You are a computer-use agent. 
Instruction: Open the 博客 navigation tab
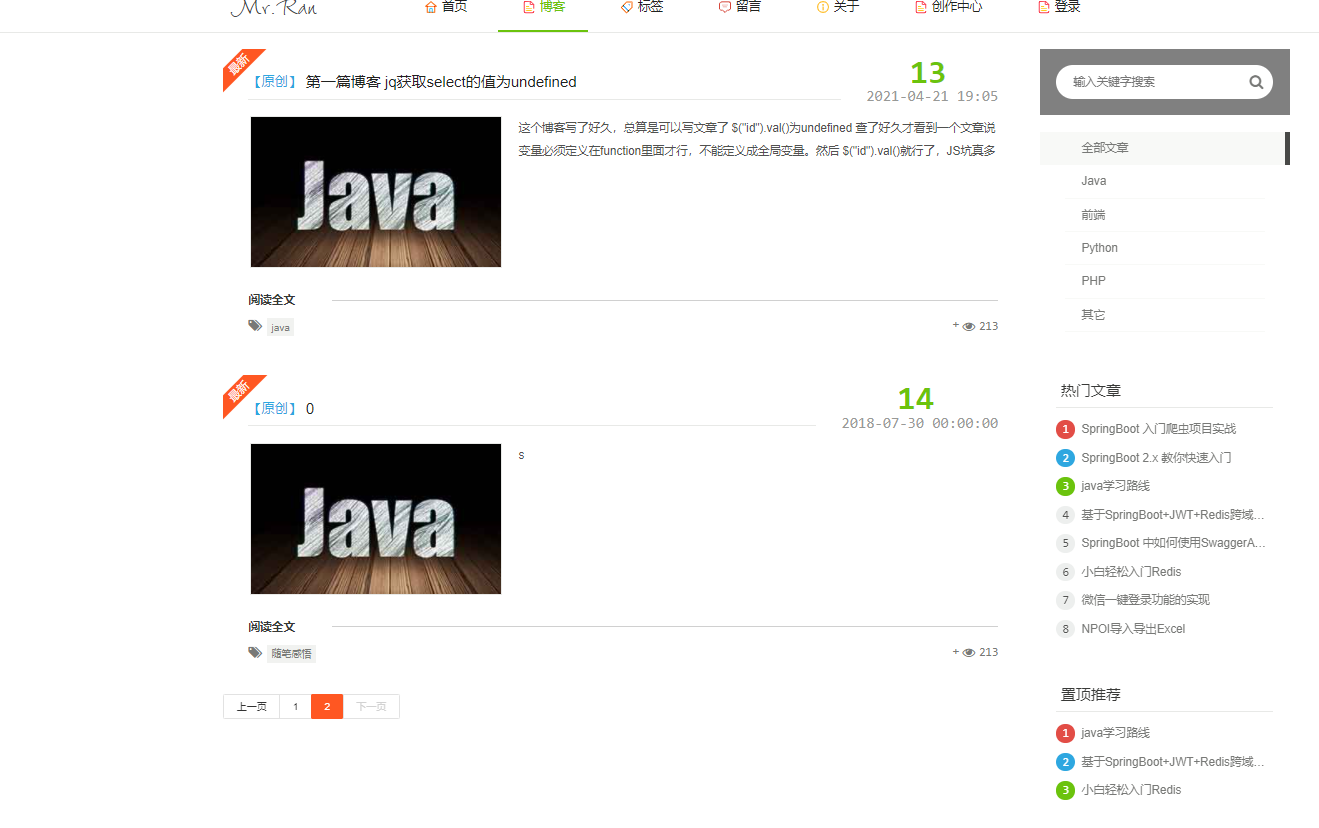pos(543,7)
